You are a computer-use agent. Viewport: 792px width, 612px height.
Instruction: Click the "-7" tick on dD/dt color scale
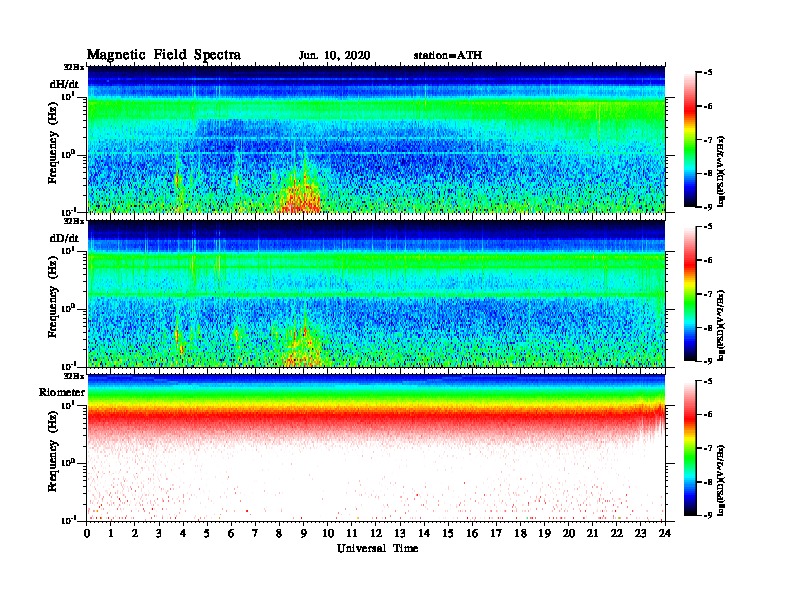click(x=707, y=294)
